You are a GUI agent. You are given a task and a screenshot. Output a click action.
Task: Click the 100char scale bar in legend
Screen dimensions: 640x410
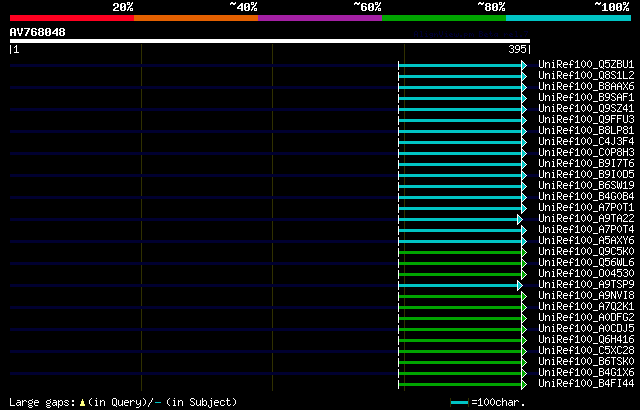coord(460,403)
